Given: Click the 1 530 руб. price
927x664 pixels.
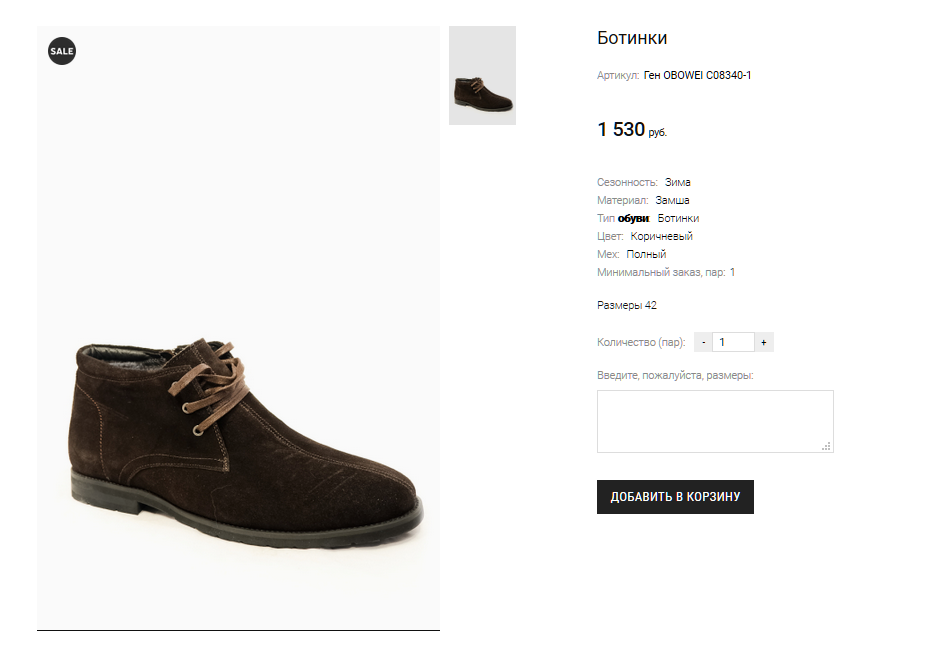Looking at the screenshot, I should click(631, 130).
